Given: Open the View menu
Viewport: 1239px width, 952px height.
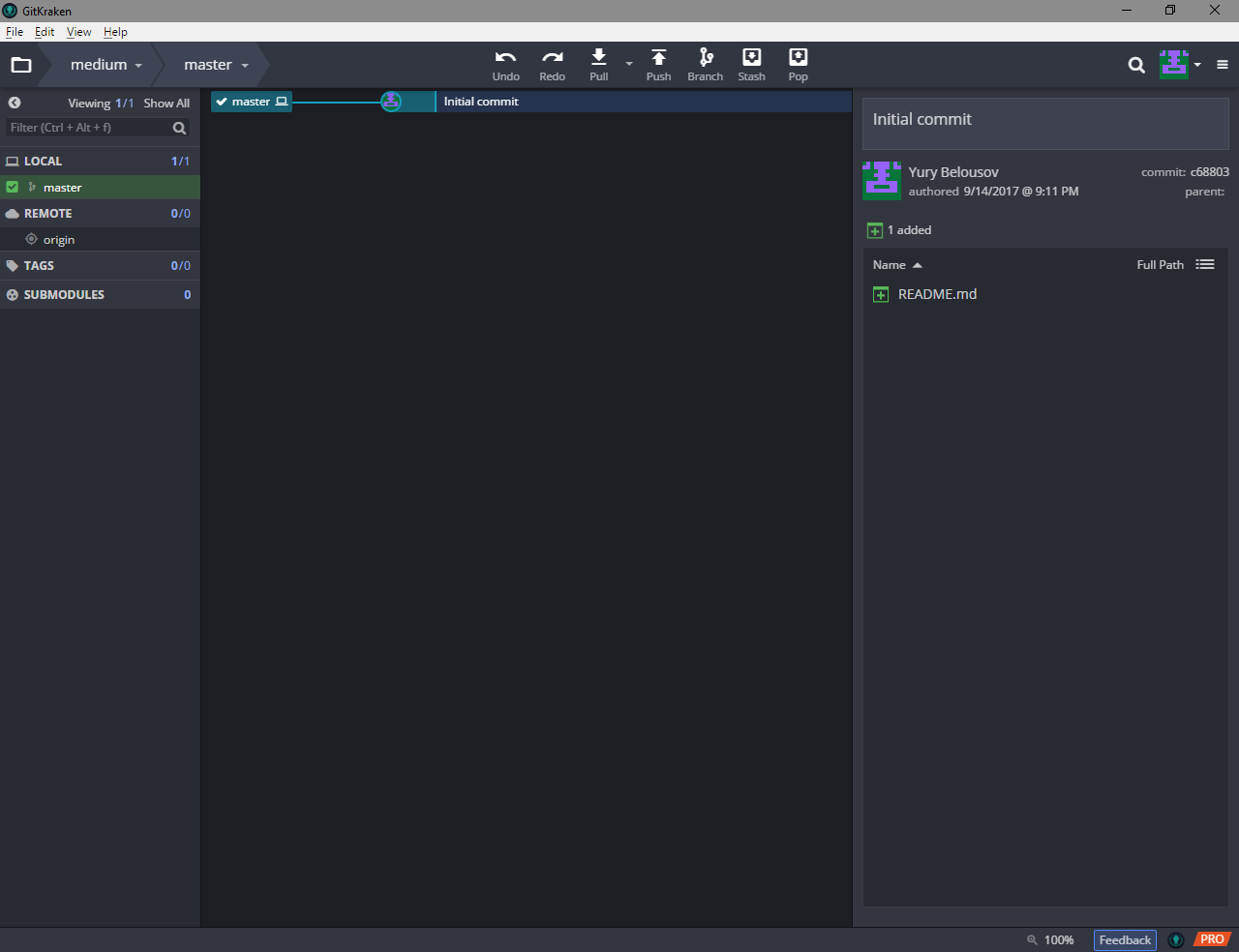Looking at the screenshot, I should point(78,31).
